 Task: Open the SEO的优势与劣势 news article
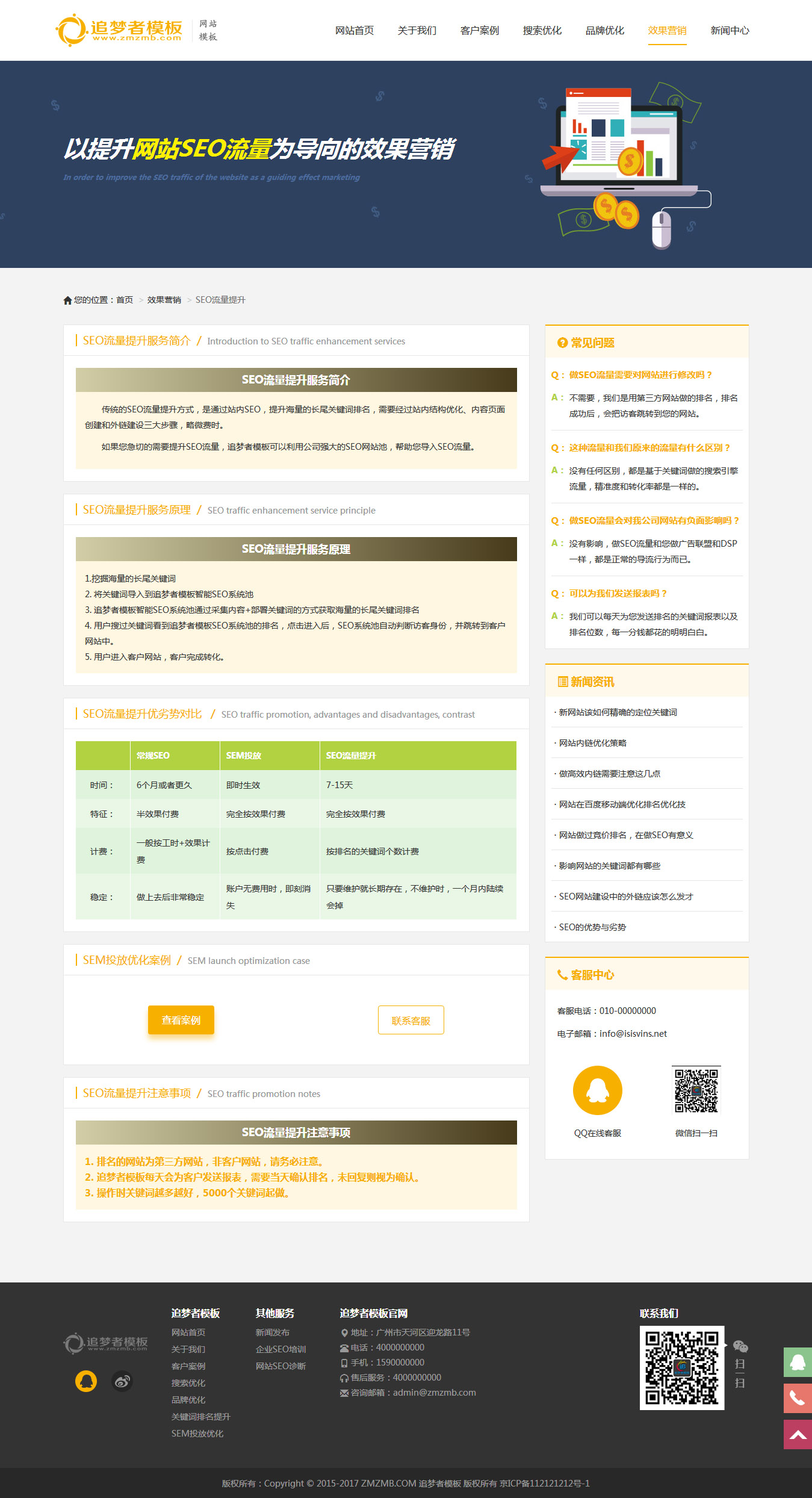click(x=592, y=927)
